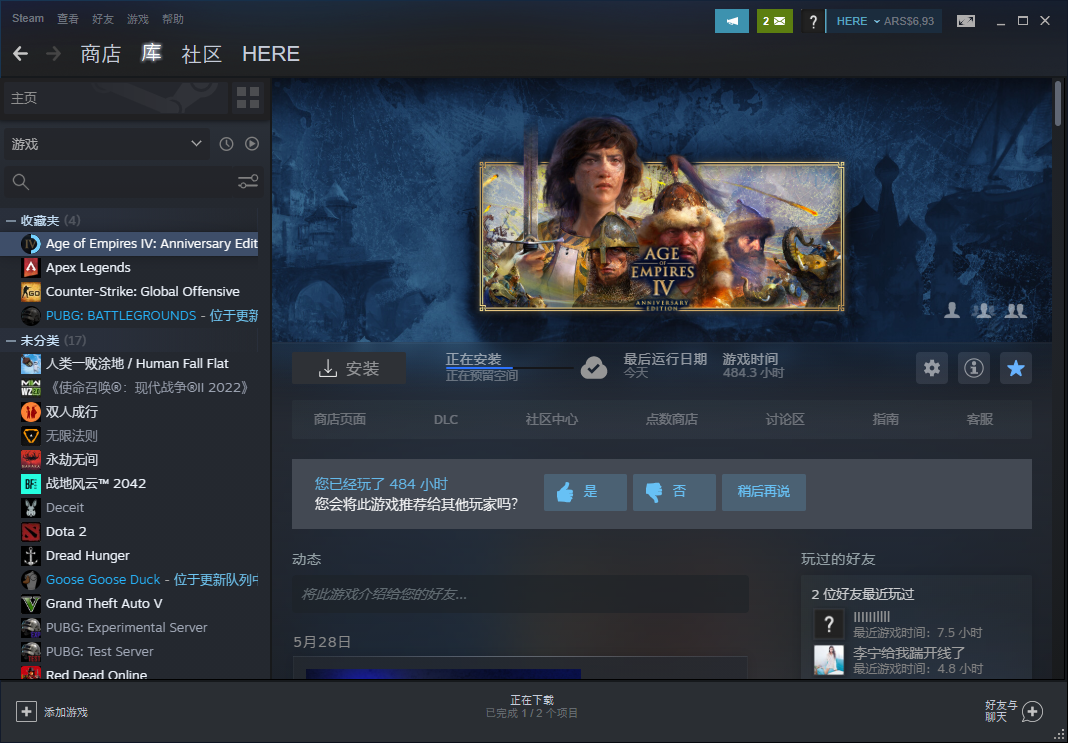Open game settings gear icon

pos(932,368)
